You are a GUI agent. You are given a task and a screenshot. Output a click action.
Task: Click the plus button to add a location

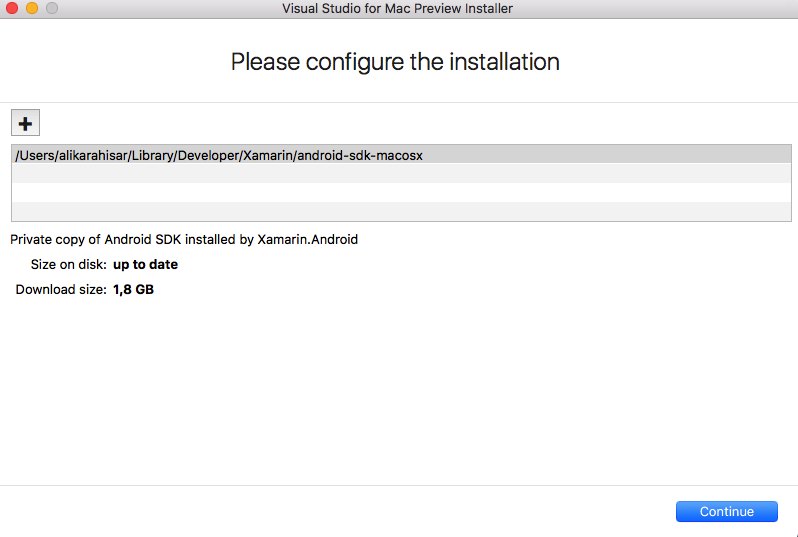click(25, 123)
